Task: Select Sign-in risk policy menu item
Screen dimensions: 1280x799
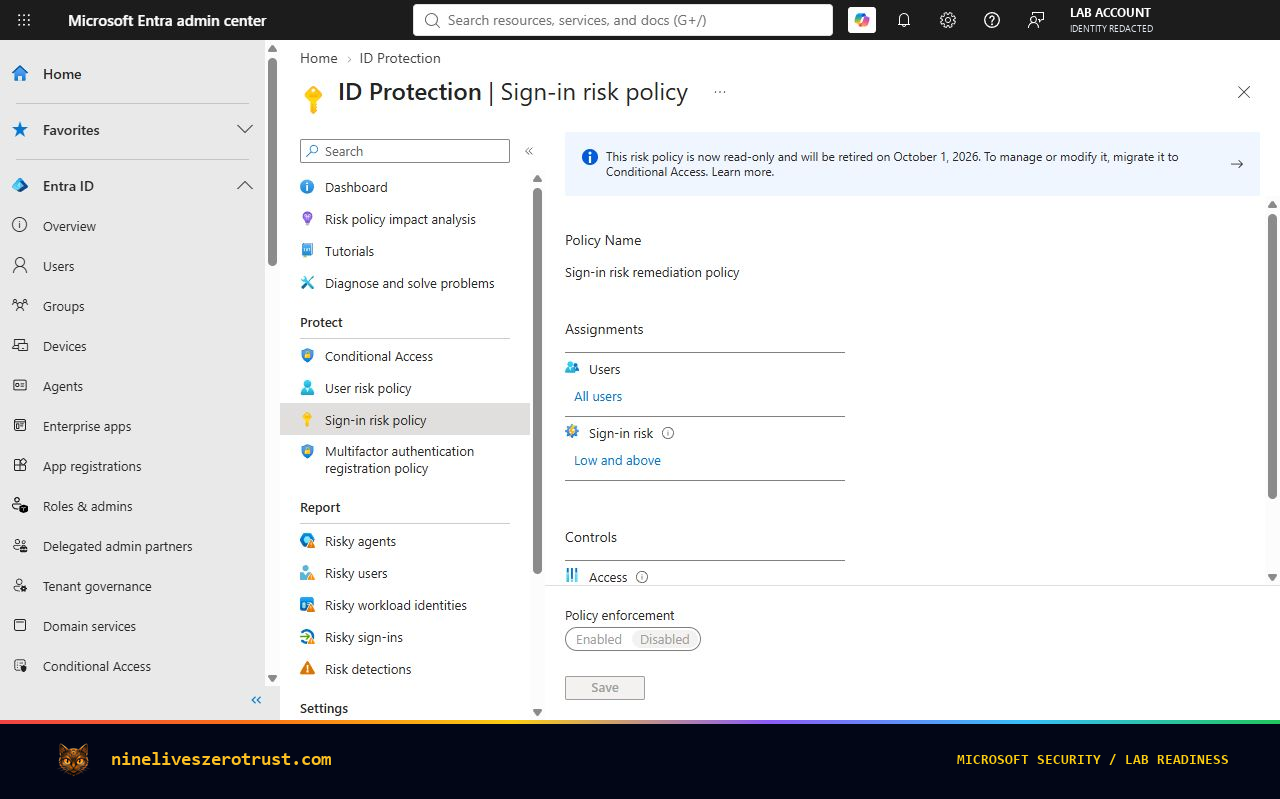Action: tap(405, 420)
